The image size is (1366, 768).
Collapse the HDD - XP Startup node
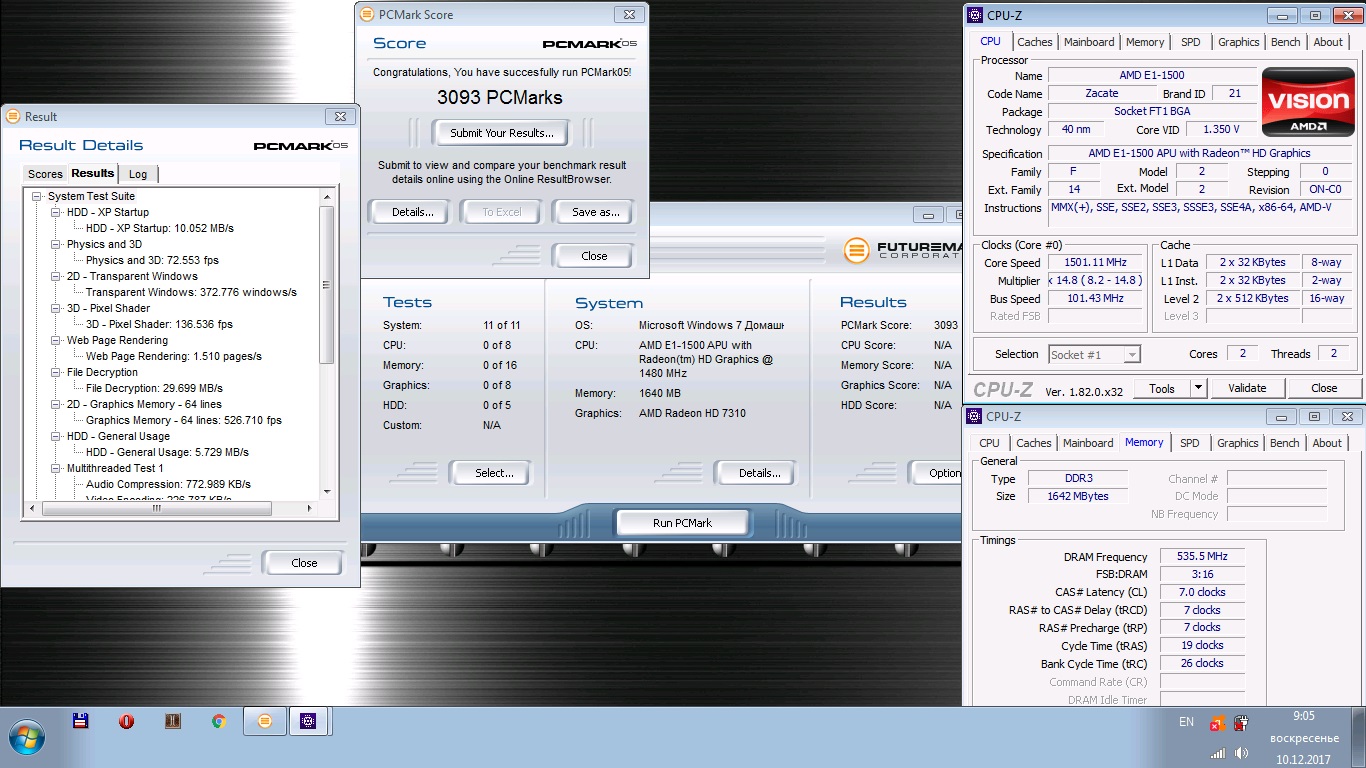tap(56, 212)
